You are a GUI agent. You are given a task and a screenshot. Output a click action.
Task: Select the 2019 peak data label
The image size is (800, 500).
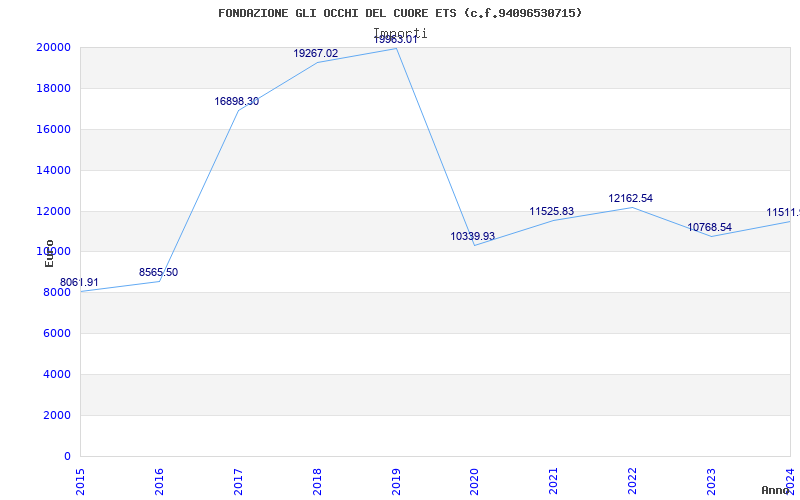395,40
